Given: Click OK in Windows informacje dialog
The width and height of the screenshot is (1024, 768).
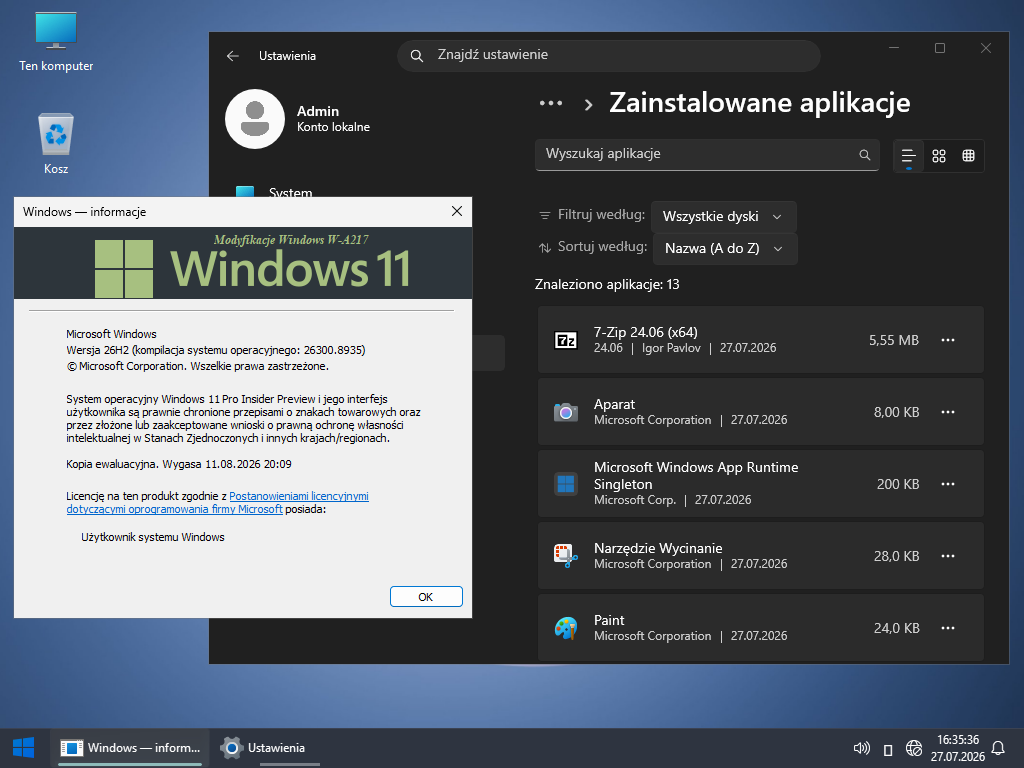Looking at the screenshot, I should 426,597.
